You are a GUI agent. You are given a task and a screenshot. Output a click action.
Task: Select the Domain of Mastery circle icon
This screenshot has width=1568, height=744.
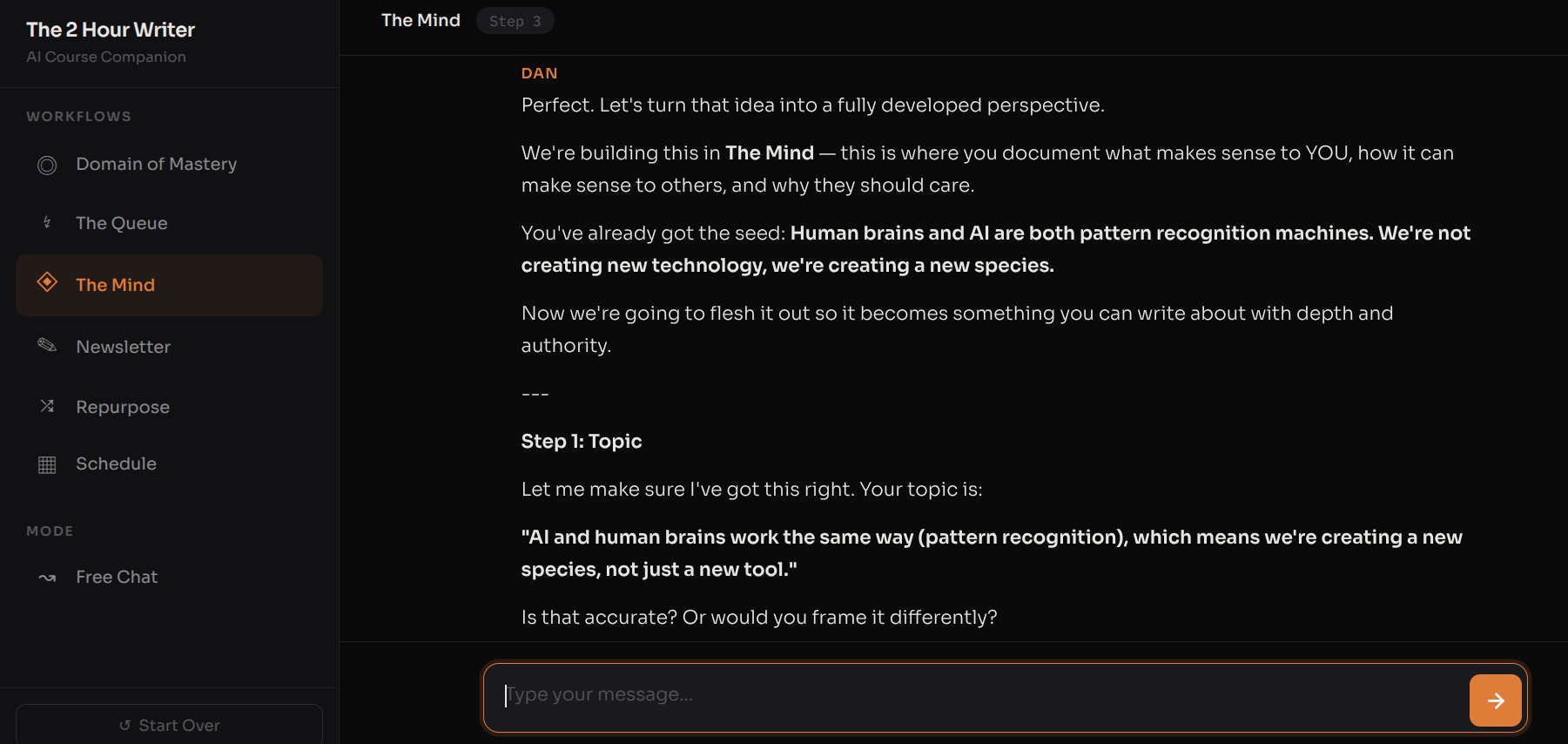46,165
